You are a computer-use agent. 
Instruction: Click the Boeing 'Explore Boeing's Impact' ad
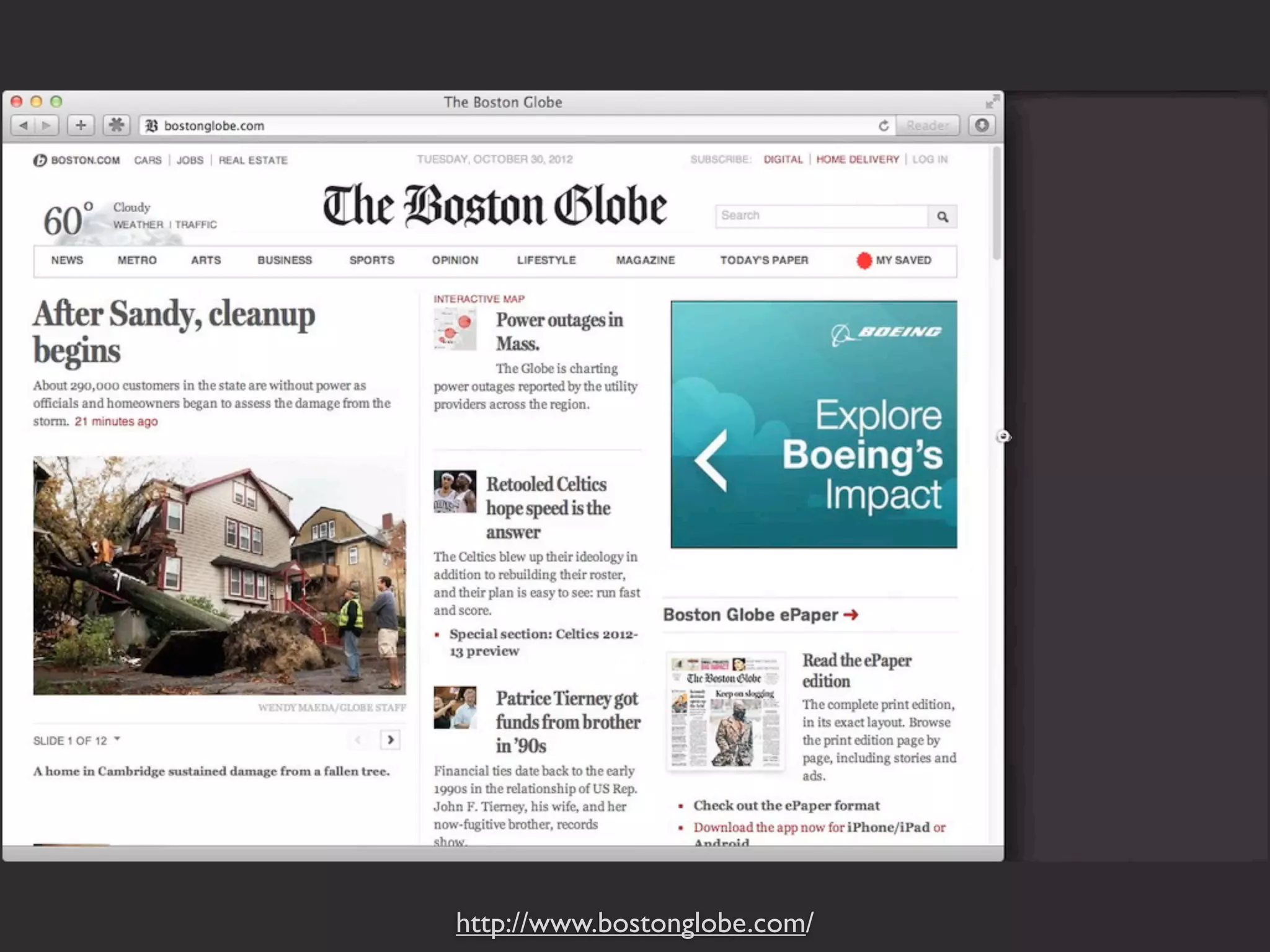pyautogui.click(x=814, y=425)
